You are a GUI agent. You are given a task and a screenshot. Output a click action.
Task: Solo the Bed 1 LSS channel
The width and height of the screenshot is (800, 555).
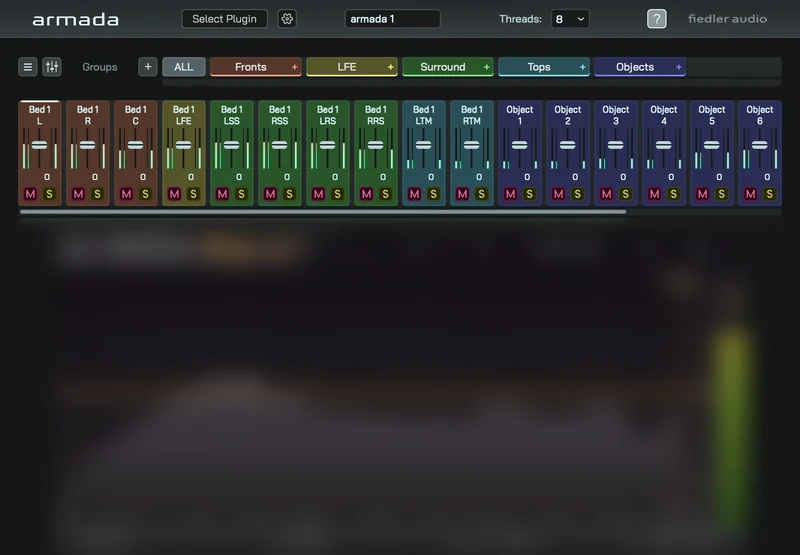tap(241, 194)
